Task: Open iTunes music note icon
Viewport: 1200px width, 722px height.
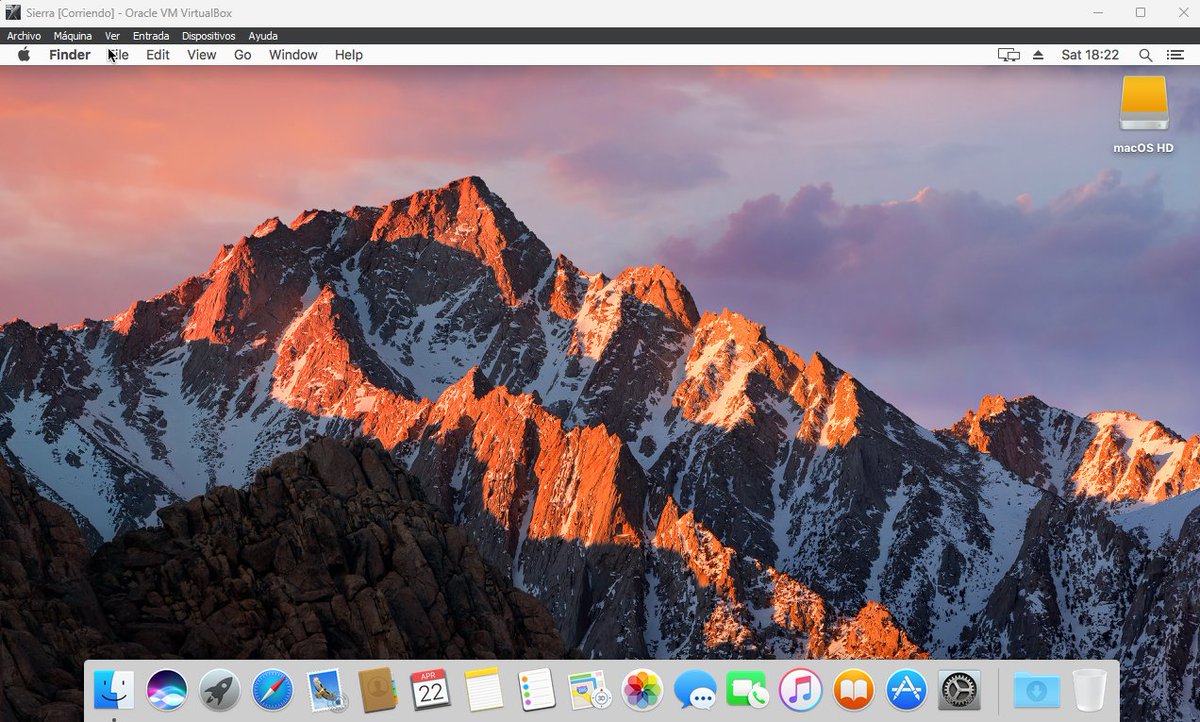Action: 800,690
